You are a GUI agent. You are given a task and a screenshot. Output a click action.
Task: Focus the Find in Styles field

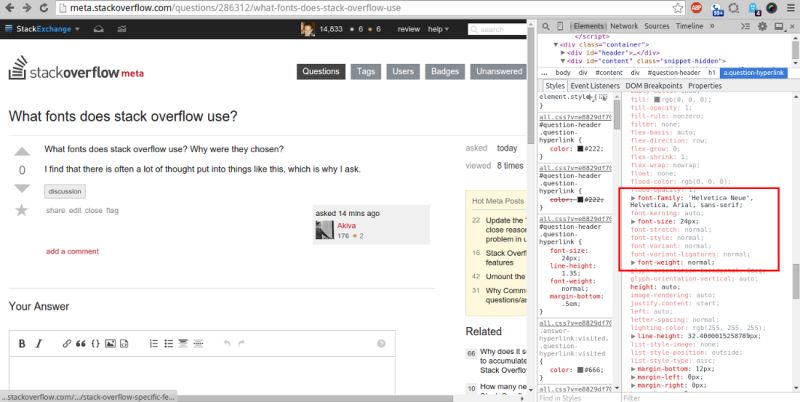579,398
